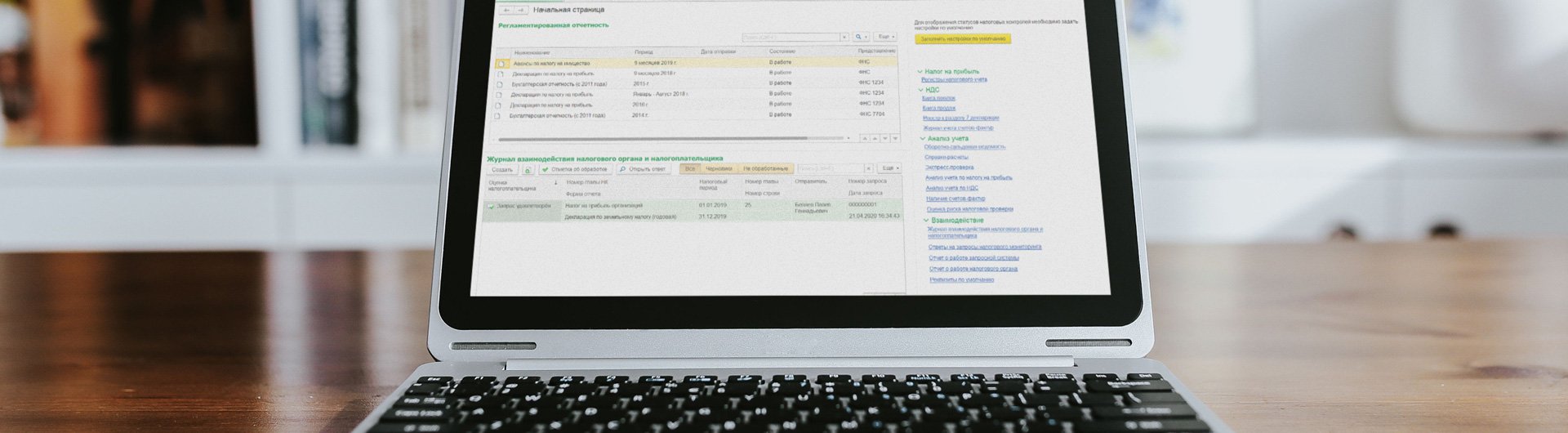The width and height of the screenshot is (1568, 433).
Task: Click the back navigation arrow
Action: (x=507, y=11)
